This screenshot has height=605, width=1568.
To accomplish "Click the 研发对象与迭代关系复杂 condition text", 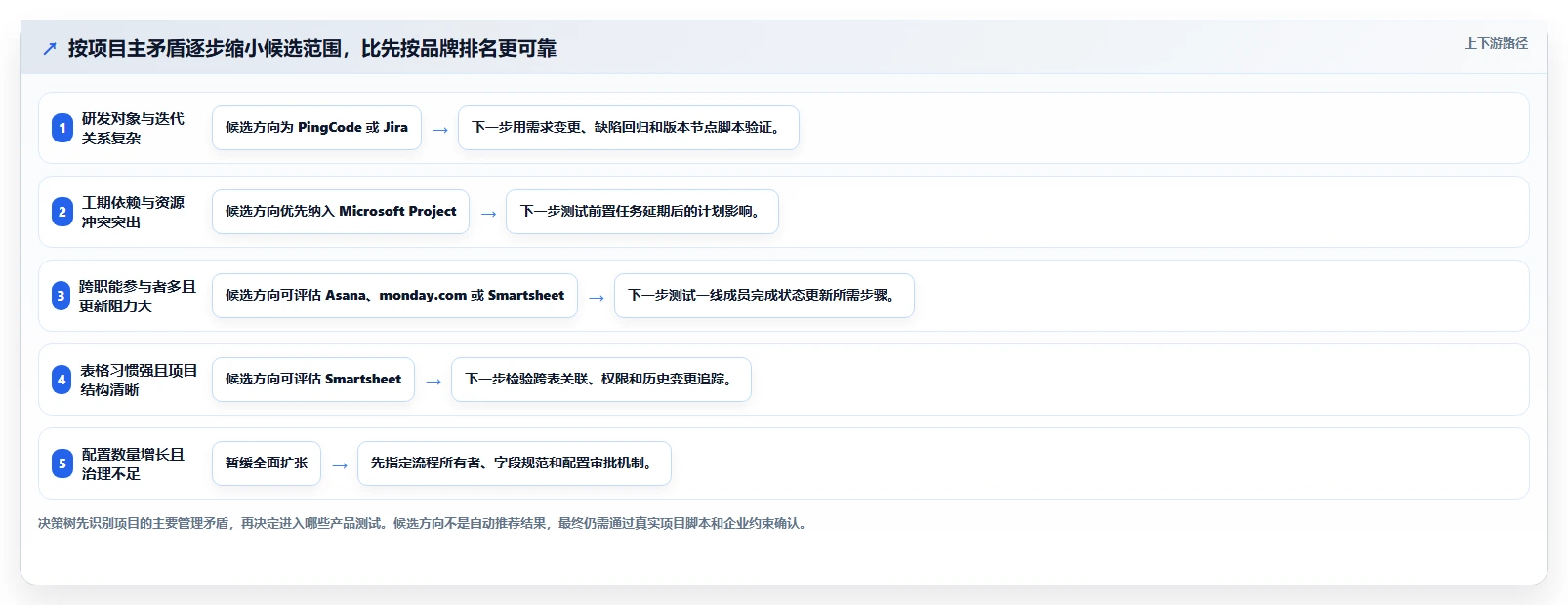I will click(x=133, y=128).
